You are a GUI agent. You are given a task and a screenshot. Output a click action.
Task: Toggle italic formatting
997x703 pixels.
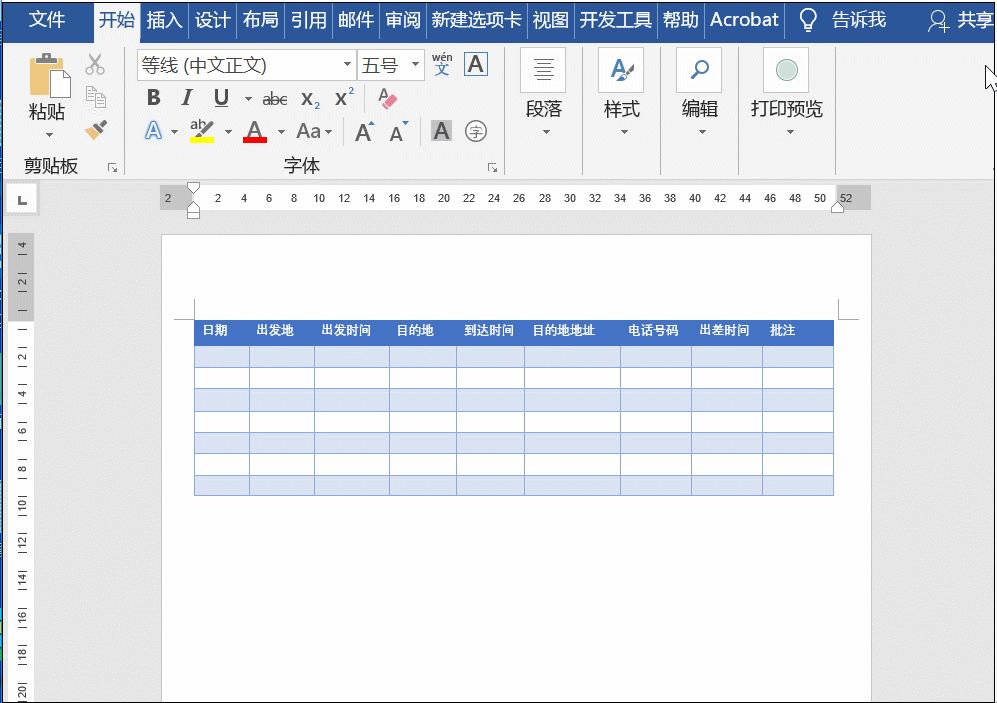point(186,98)
